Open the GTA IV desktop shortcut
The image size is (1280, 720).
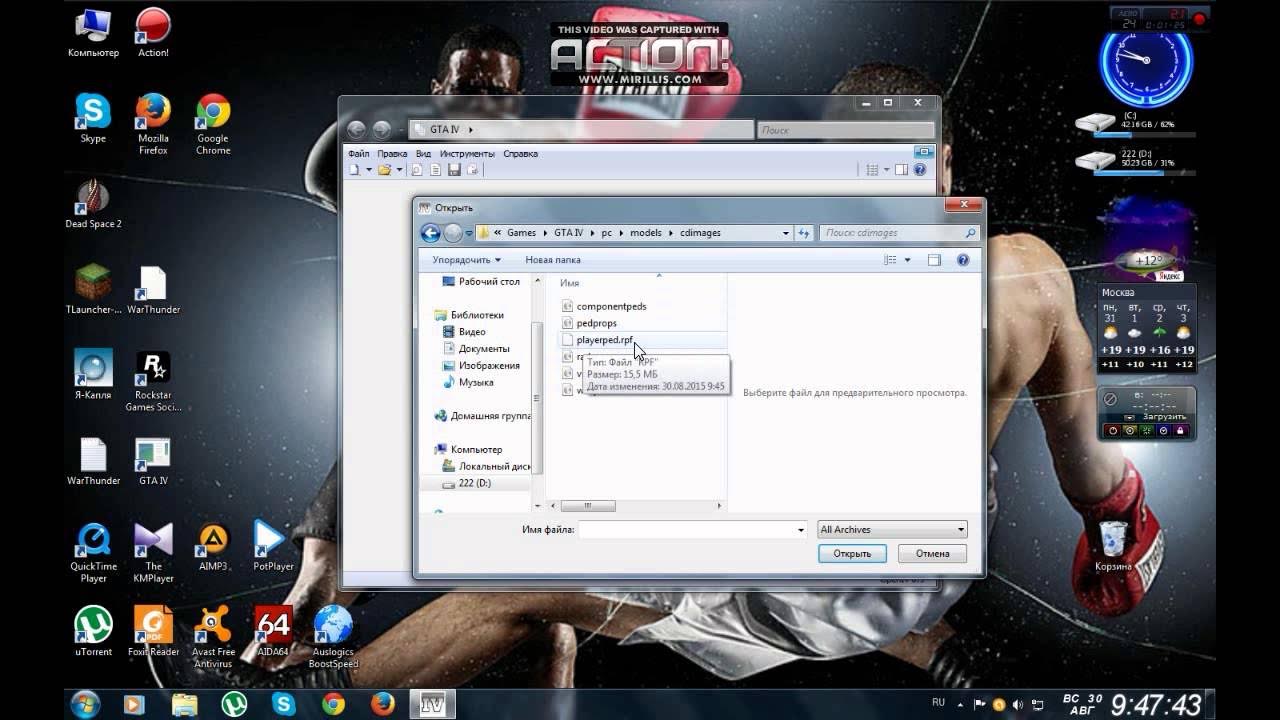point(153,461)
